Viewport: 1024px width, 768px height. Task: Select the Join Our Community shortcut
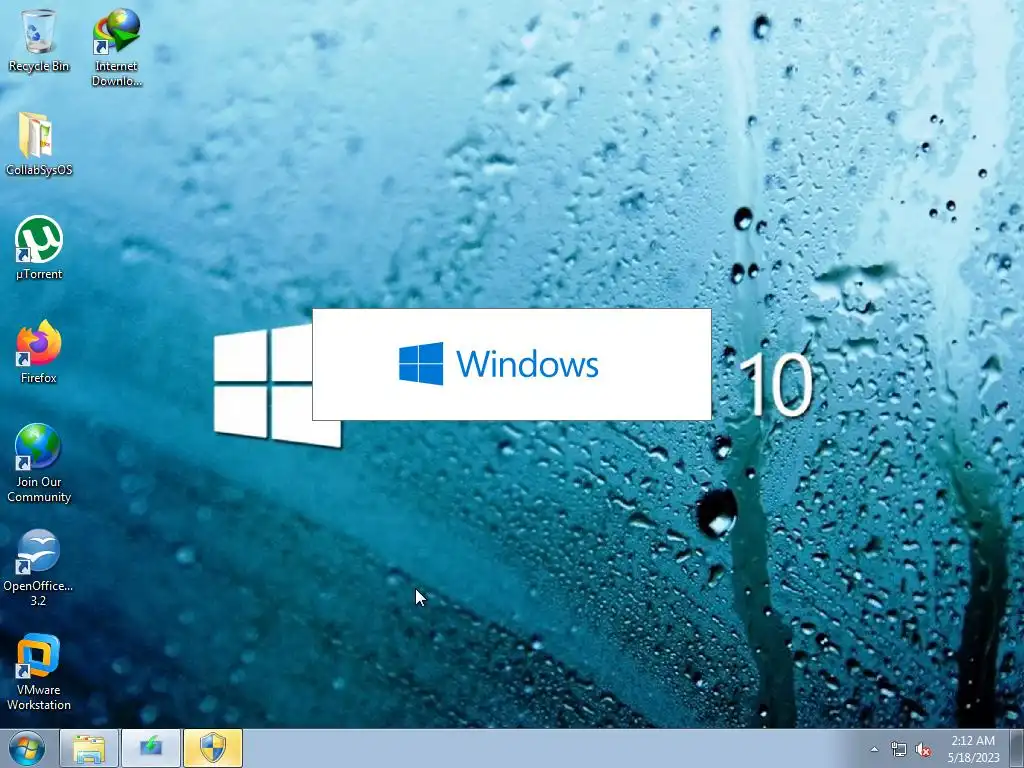(x=39, y=463)
